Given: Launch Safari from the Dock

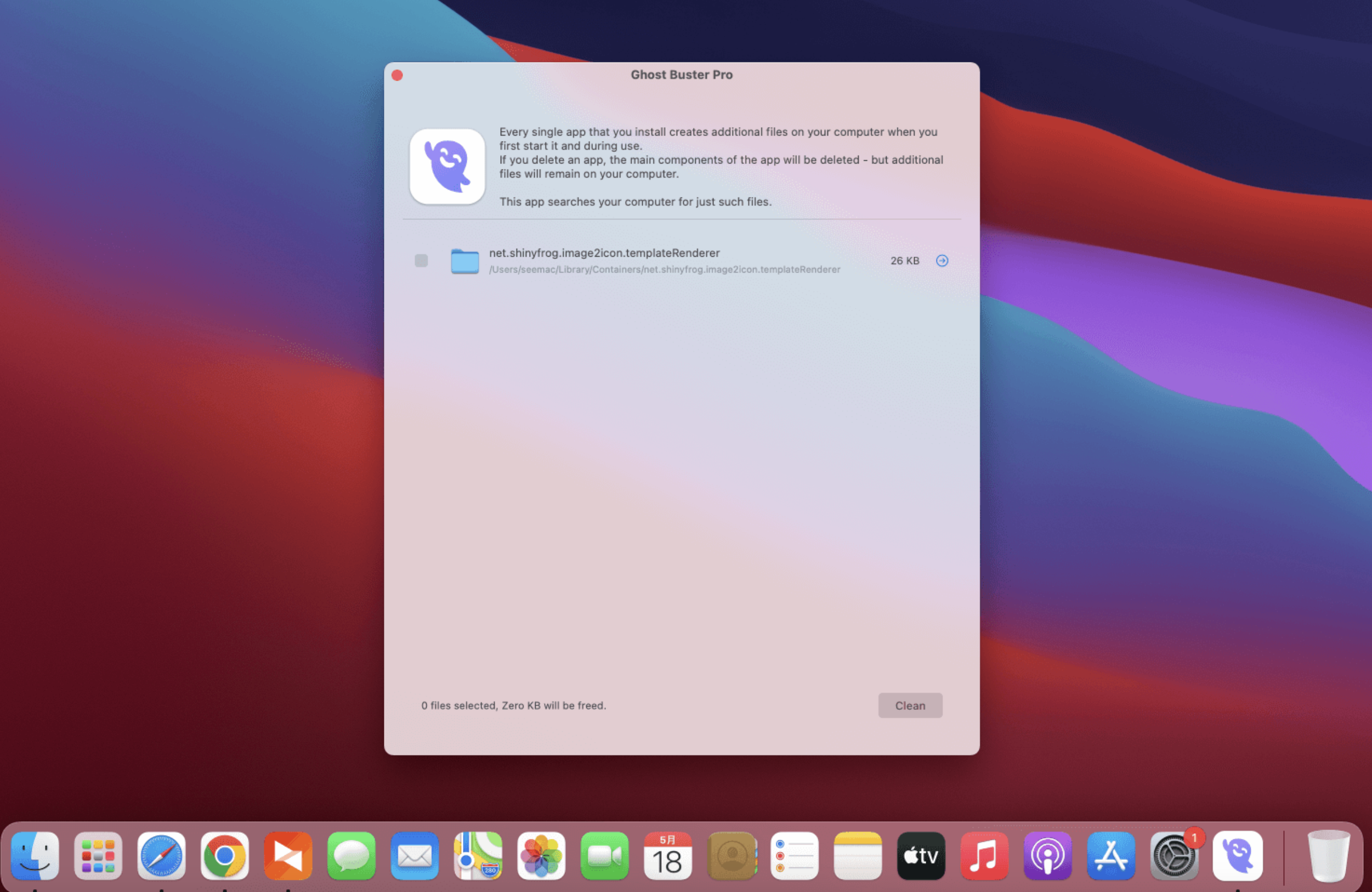Looking at the screenshot, I should tap(162, 856).
